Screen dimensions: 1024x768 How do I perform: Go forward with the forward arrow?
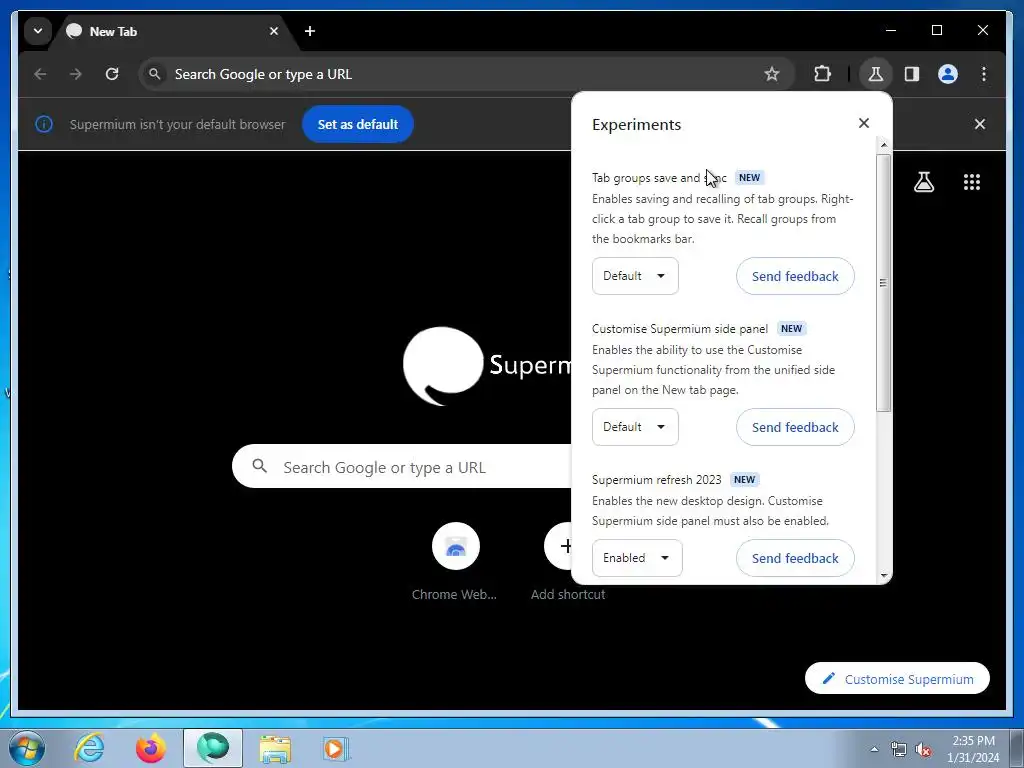coord(76,74)
